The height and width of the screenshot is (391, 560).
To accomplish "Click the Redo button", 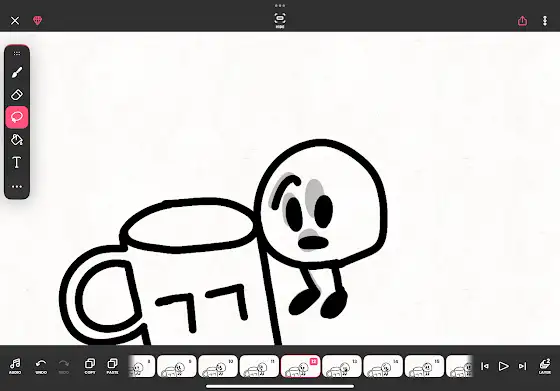I will click(x=64, y=366).
